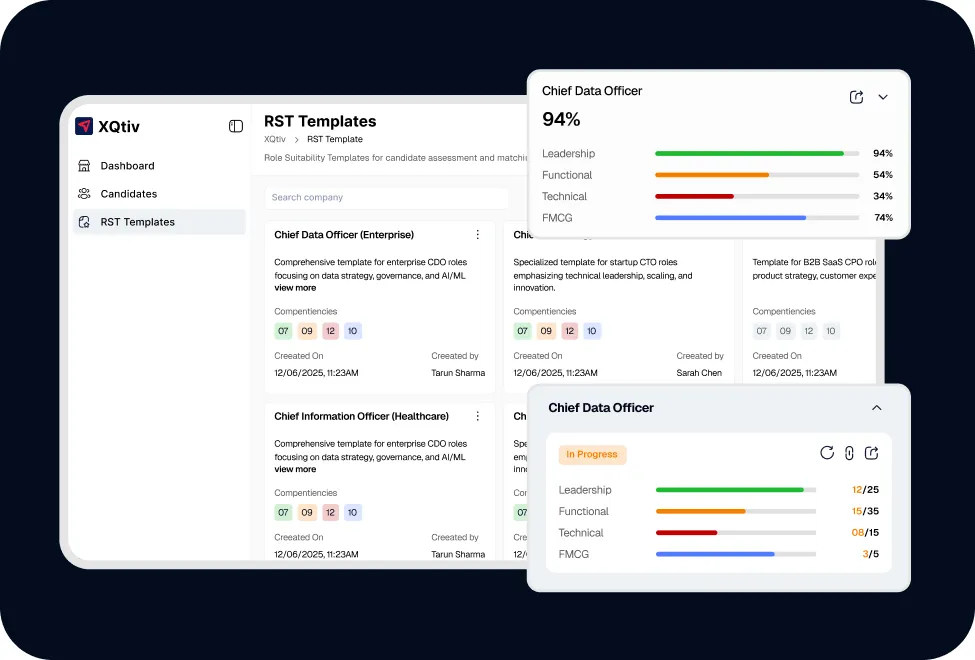Open options menu for Chief Data Officer (Enterprise)
The image size is (975, 660).
coord(477,235)
